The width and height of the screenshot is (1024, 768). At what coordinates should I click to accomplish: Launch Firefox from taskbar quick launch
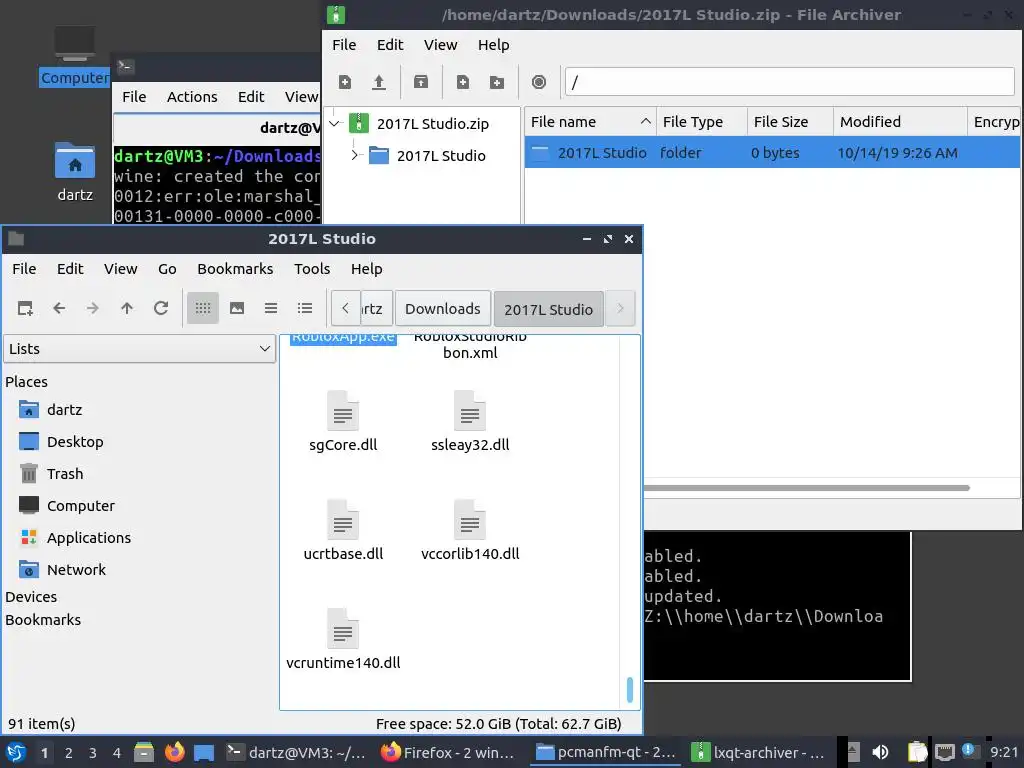pyautogui.click(x=174, y=752)
